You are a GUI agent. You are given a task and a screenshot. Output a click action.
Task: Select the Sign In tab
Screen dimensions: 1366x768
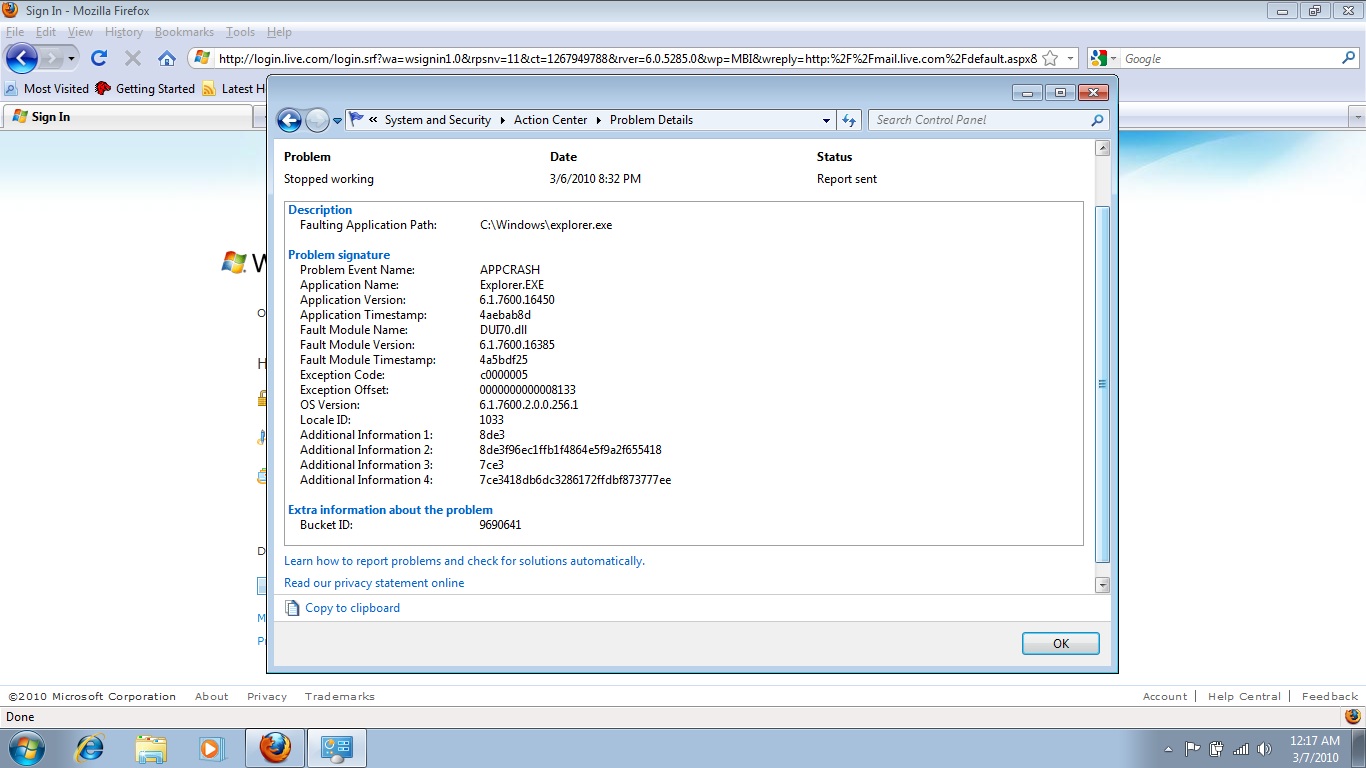(128, 117)
